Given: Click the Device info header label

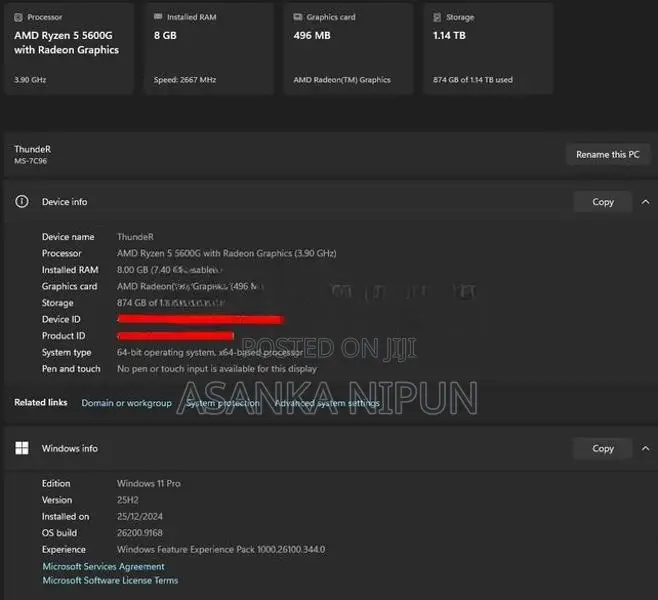Looking at the screenshot, I should (x=64, y=202).
